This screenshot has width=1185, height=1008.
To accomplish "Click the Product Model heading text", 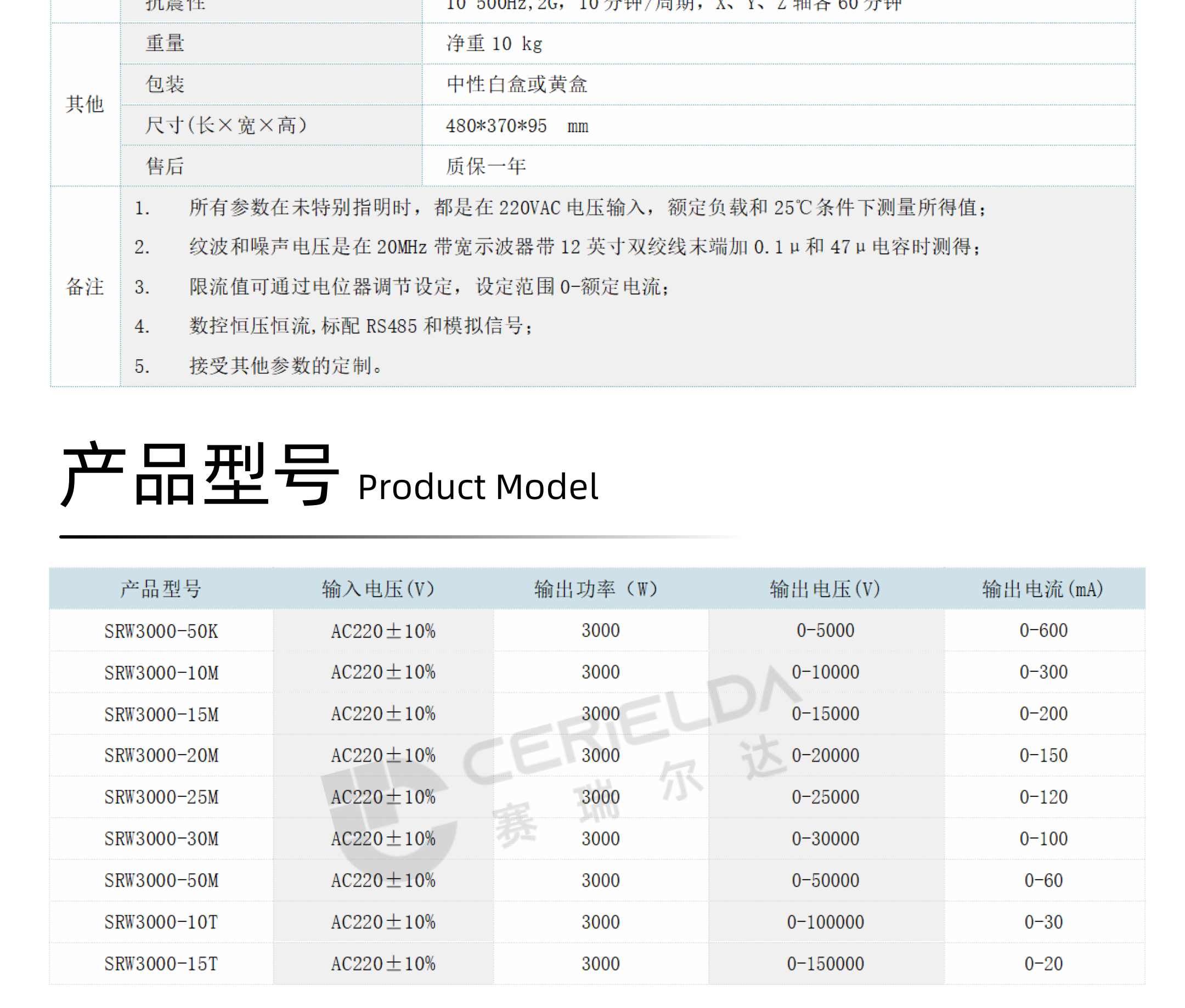I will (x=477, y=487).
